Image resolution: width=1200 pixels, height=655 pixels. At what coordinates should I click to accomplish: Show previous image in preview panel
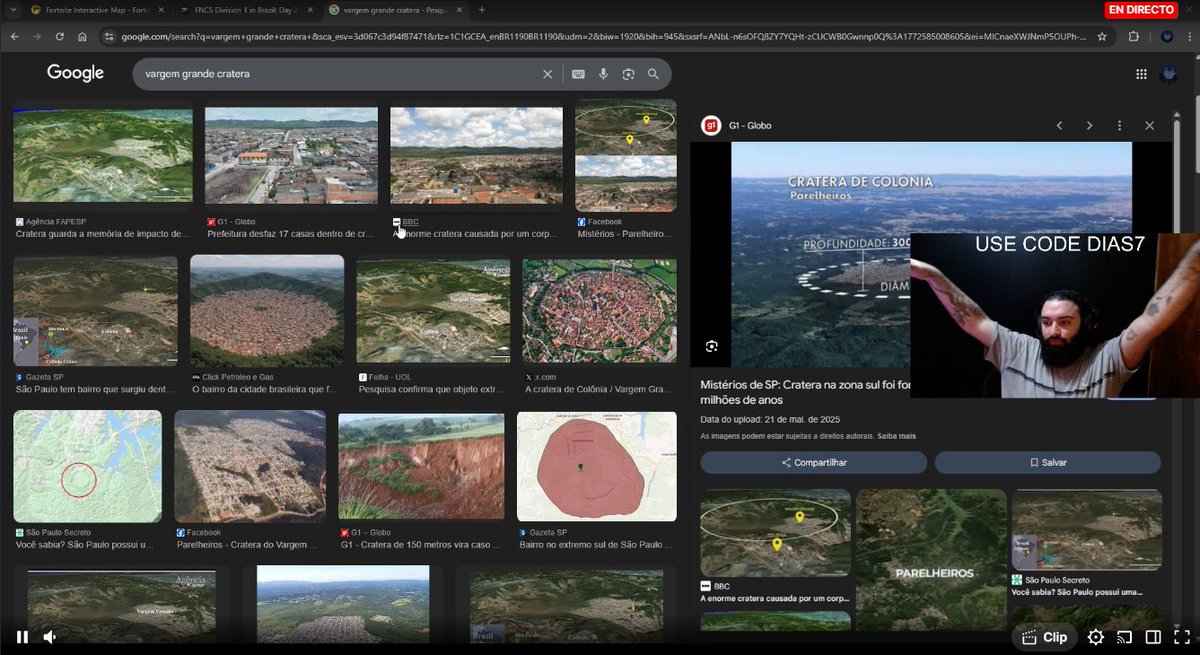pos(1059,125)
